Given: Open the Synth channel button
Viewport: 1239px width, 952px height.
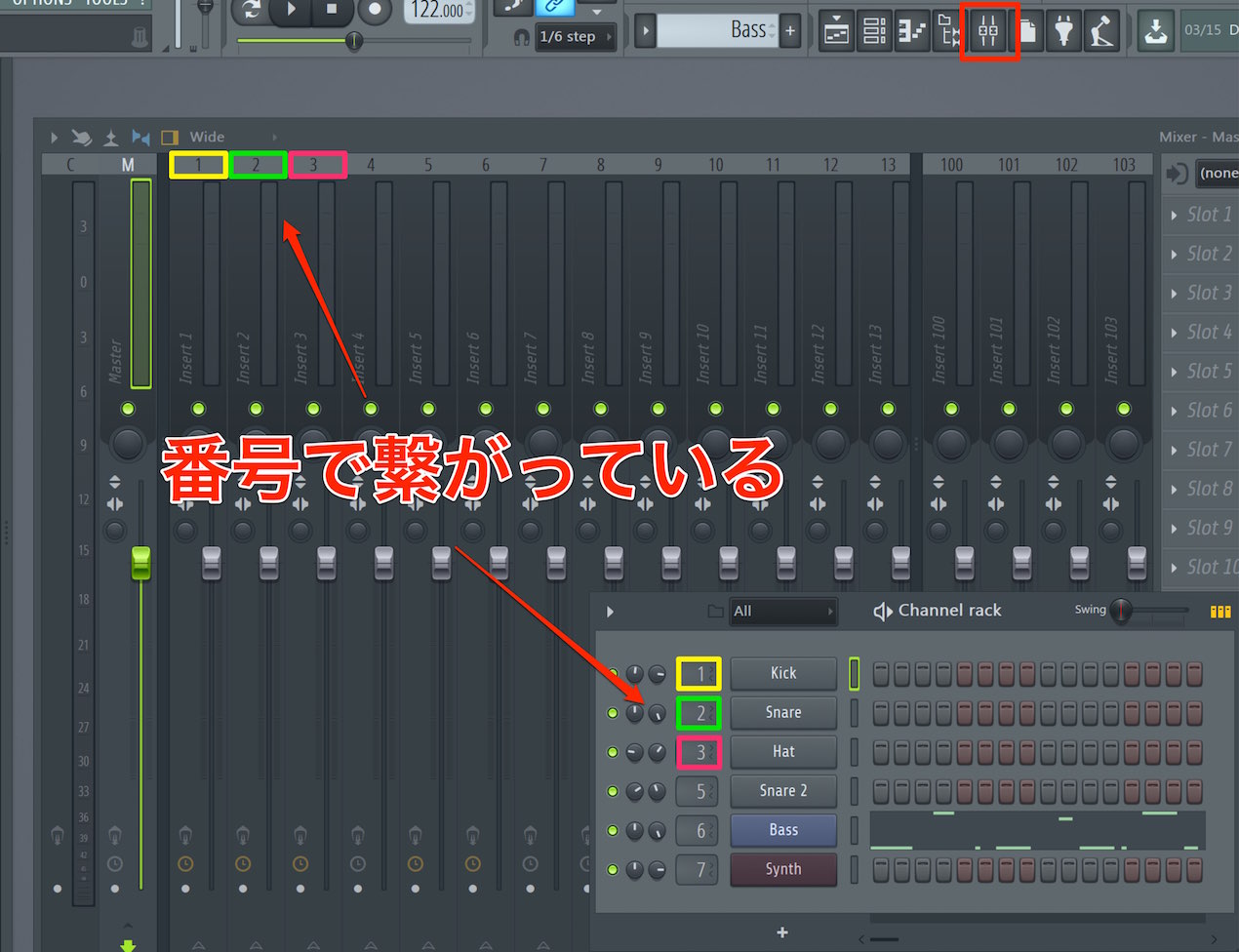Looking at the screenshot, I should click(783, 869).
